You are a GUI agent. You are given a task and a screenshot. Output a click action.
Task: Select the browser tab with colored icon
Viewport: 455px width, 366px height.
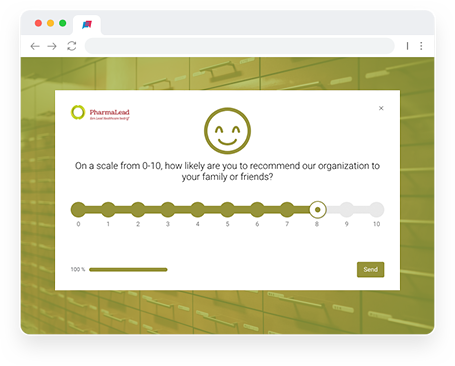point(87,25)
